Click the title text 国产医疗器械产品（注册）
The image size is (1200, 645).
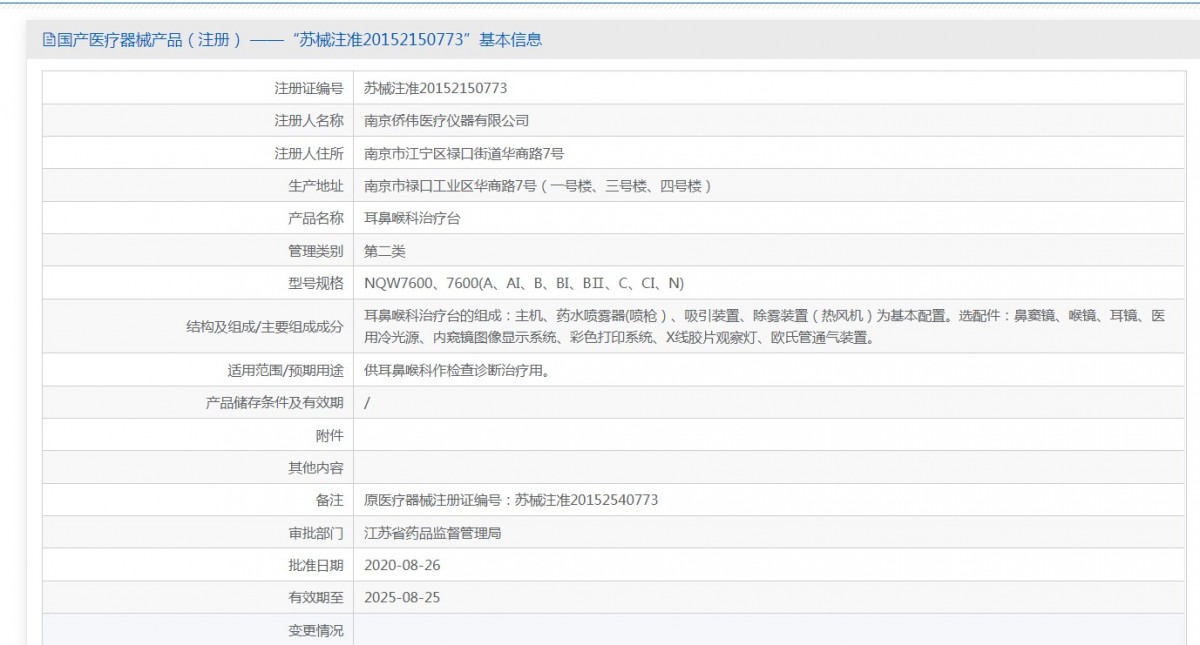click(149, 40)
